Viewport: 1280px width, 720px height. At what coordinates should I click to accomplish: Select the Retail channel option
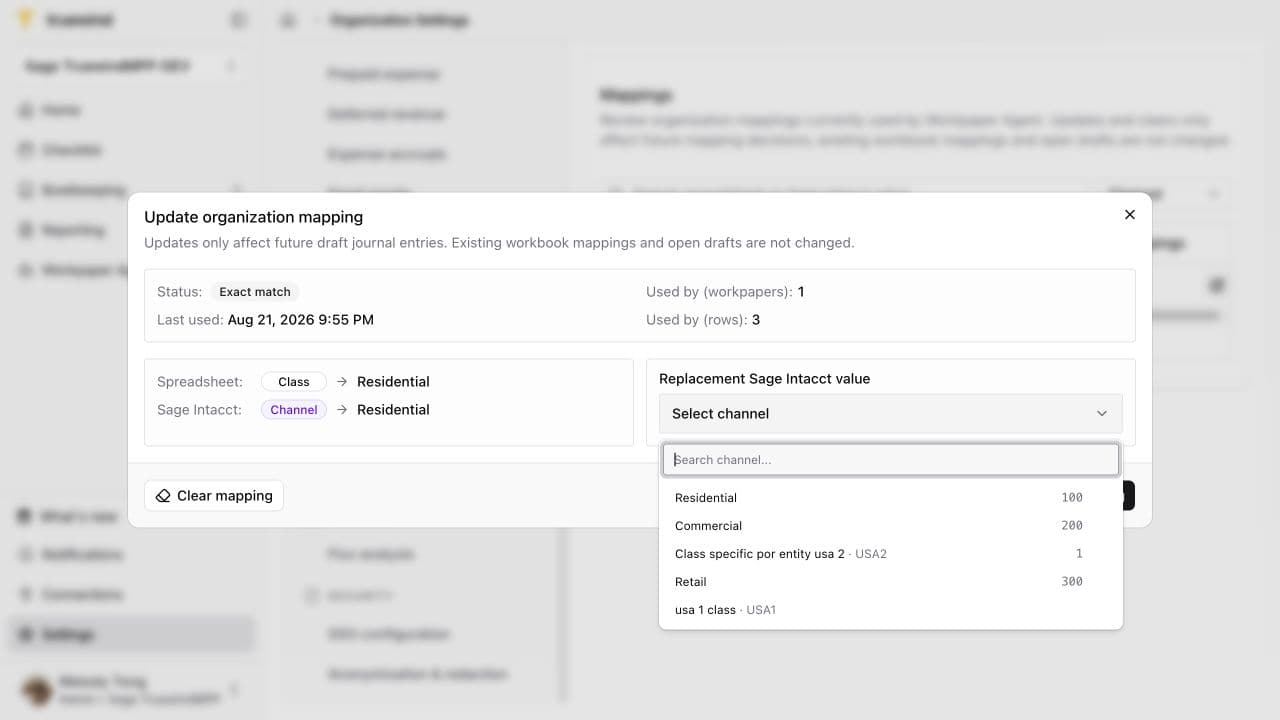pyautogui.click(x=890, y=581)
